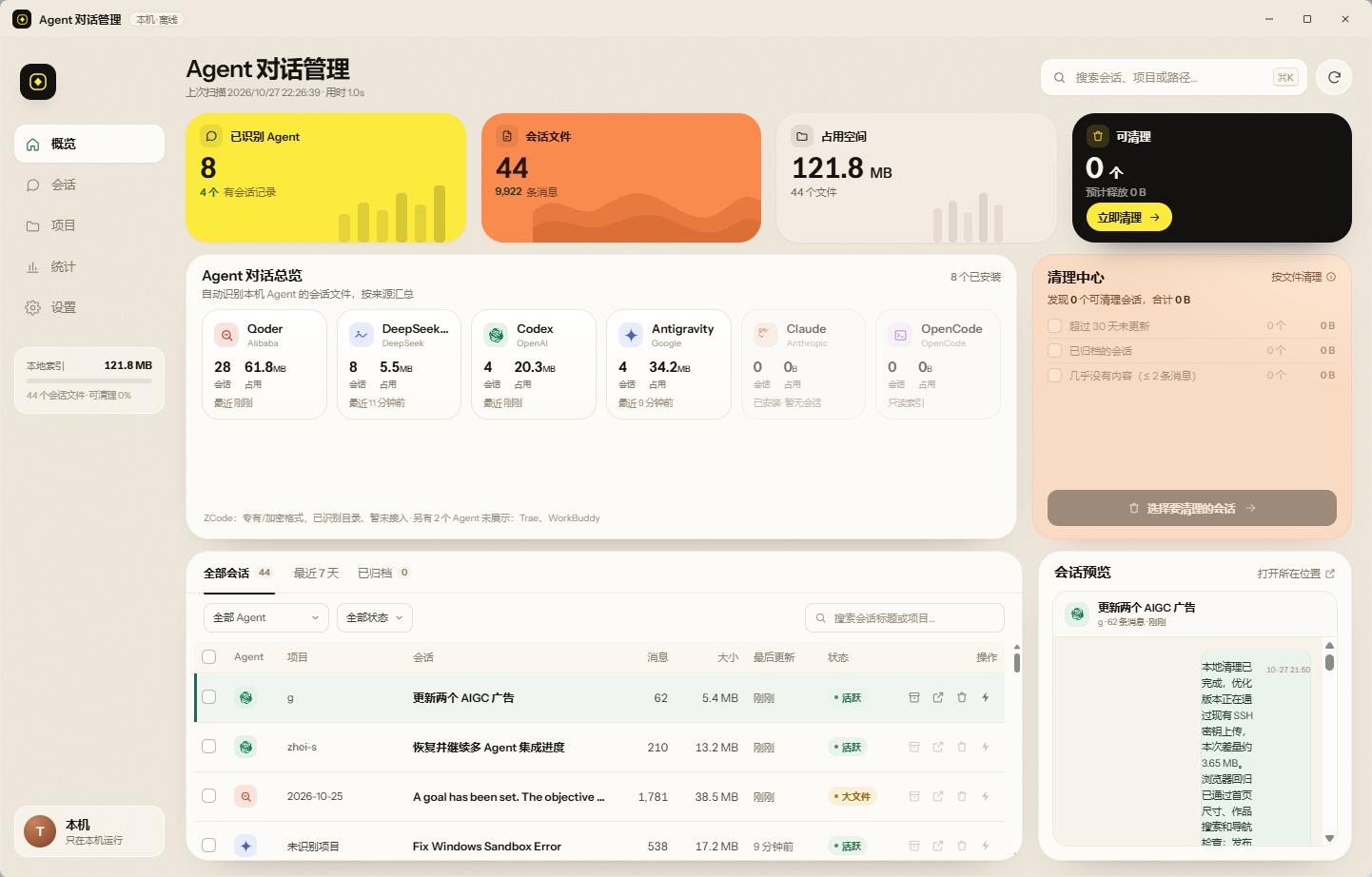The height and width of the screenshot is (877, 1372).
Task: Open the 项目 folder sidebar item
Action: (x=89, y=225)
